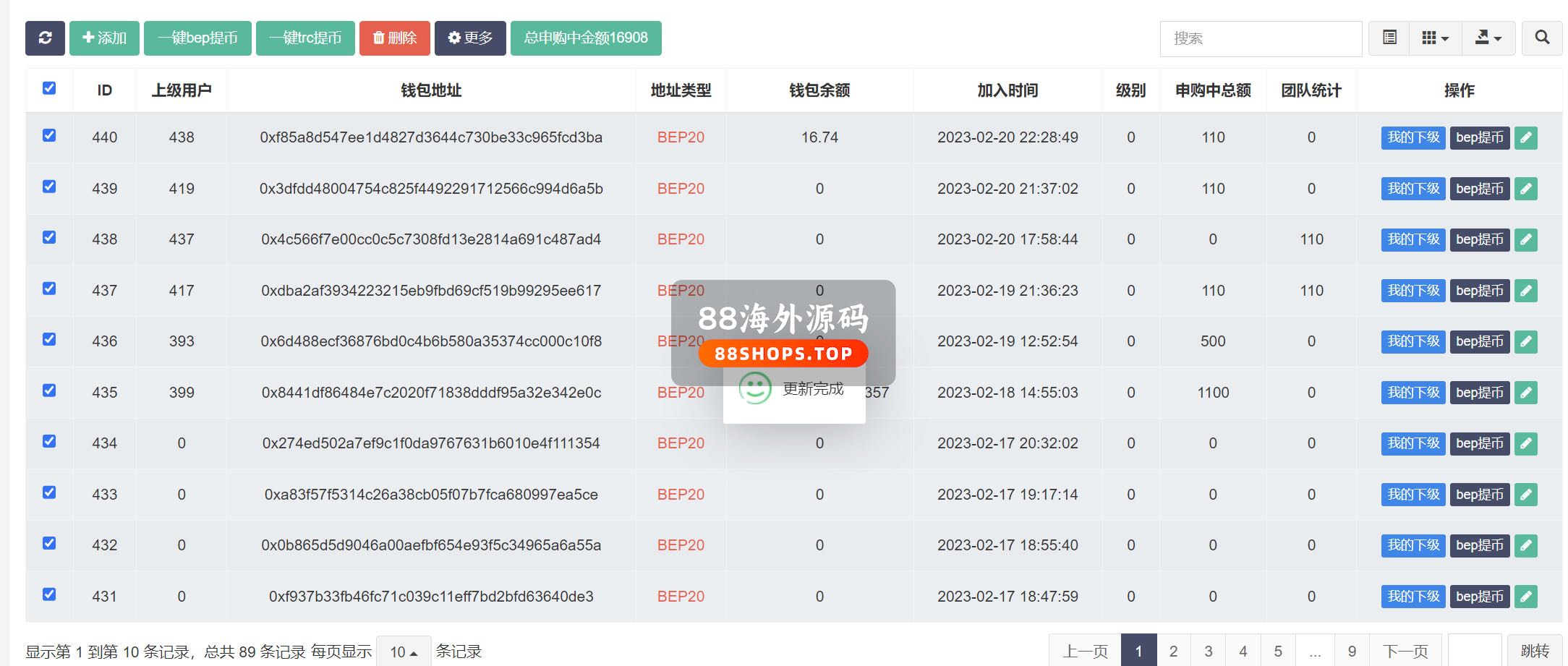Screen dimensions: 1568x666
Task: Click the refresh icon button
Action: tap(45, 38)
